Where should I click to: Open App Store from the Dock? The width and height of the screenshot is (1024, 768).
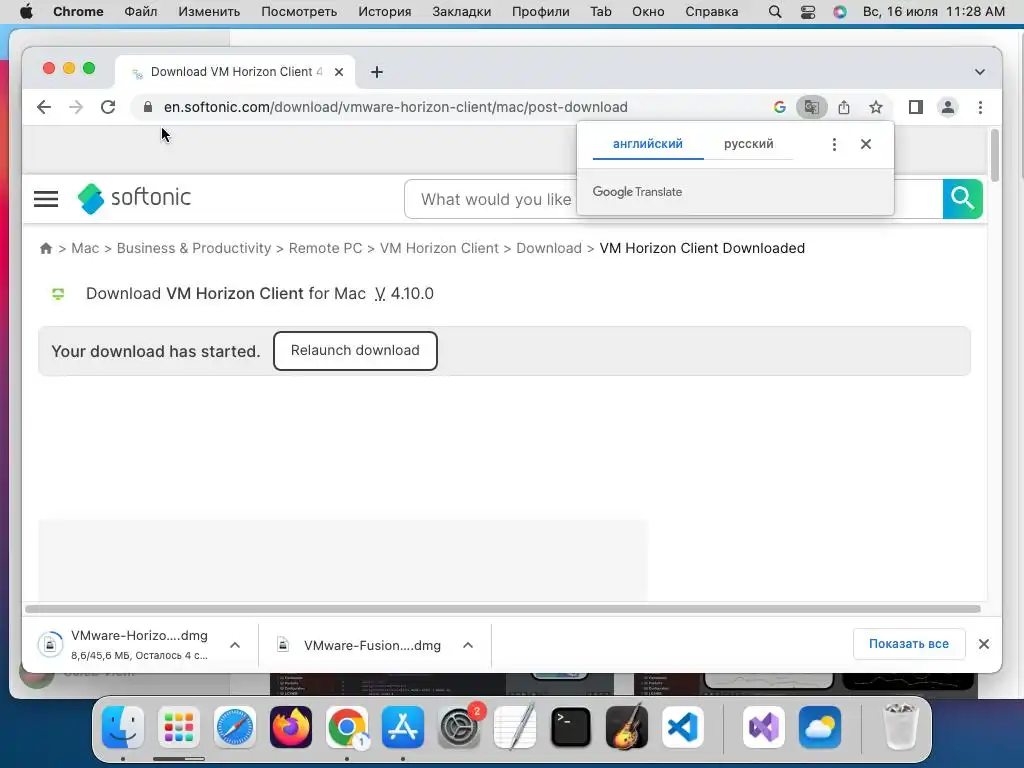(x=403, y=727)
